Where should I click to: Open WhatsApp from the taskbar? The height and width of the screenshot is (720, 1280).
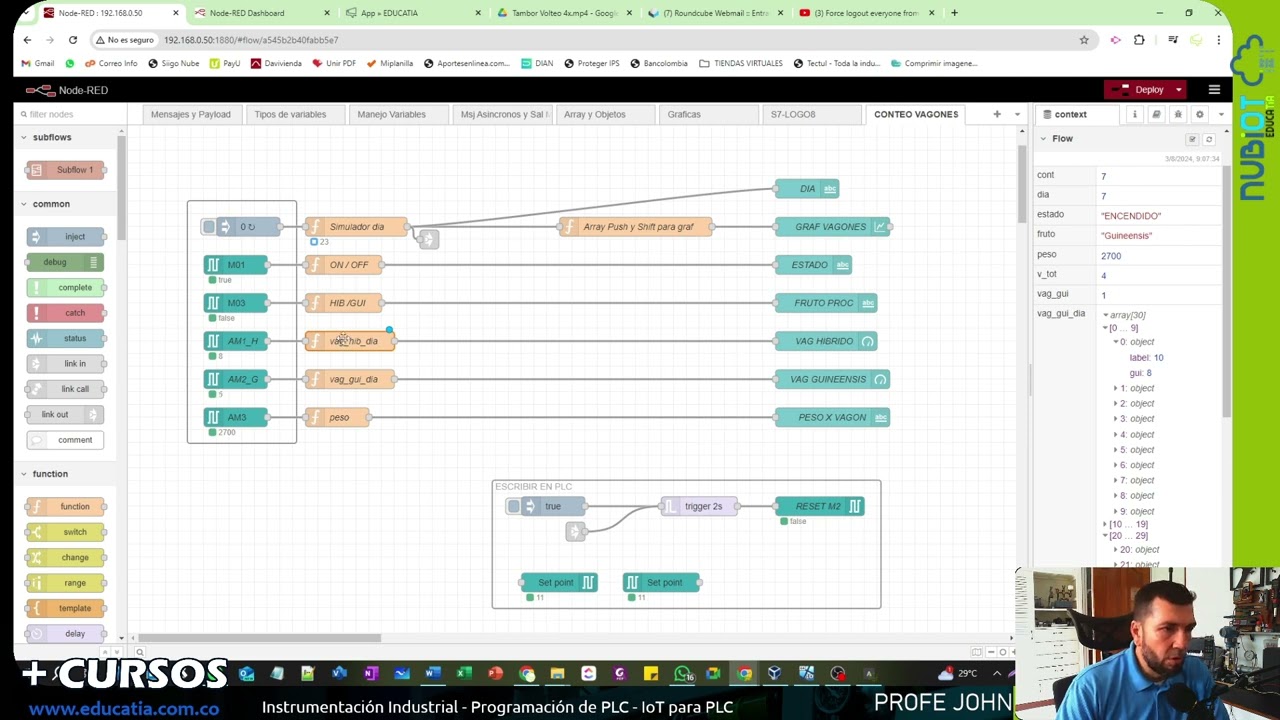tap(683, 673)
